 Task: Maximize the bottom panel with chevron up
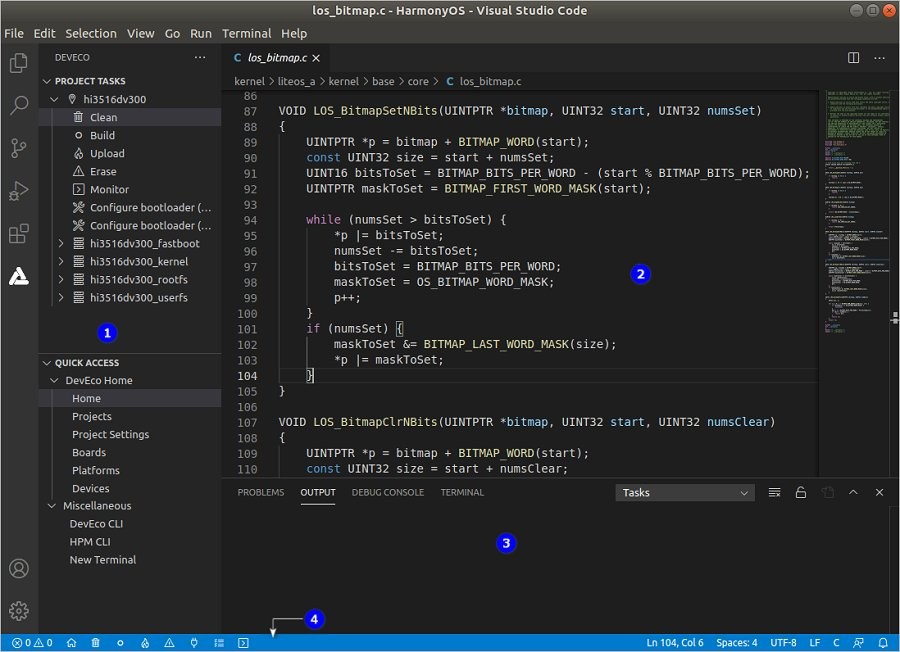click(x=853, y=492)
